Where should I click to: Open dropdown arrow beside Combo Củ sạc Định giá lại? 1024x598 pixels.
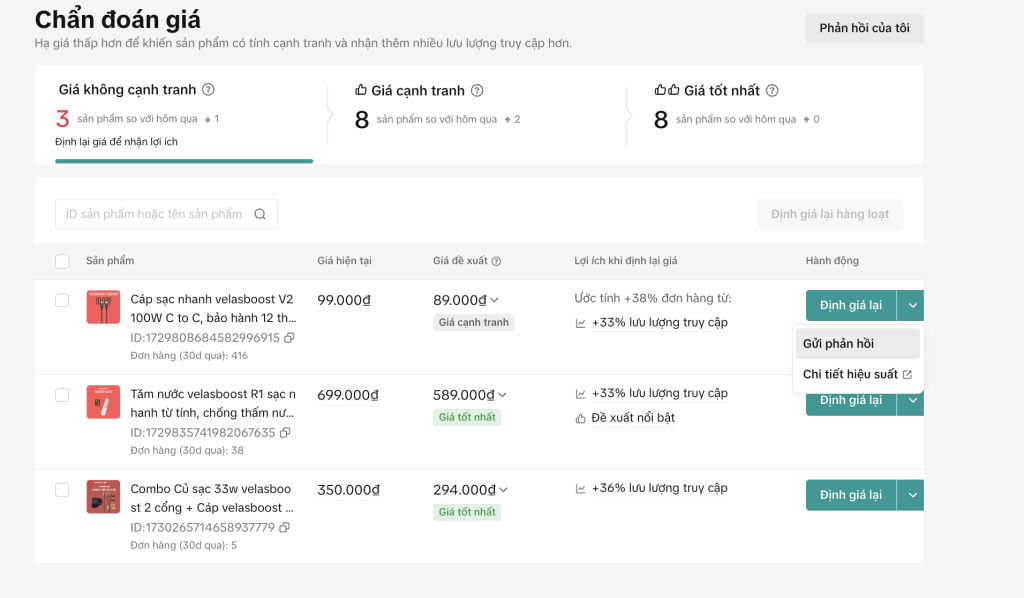(x=911, y=495)
